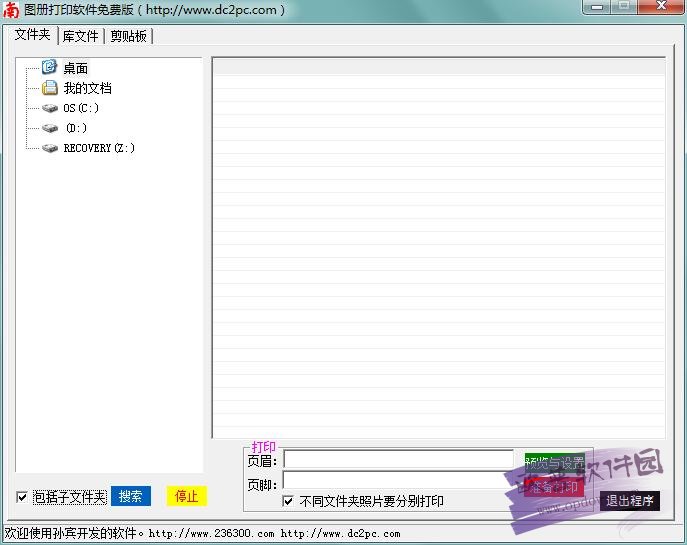Select 我的文档 in the folder tree
This screenshot has width=687, height=545.
coord(87,88)
